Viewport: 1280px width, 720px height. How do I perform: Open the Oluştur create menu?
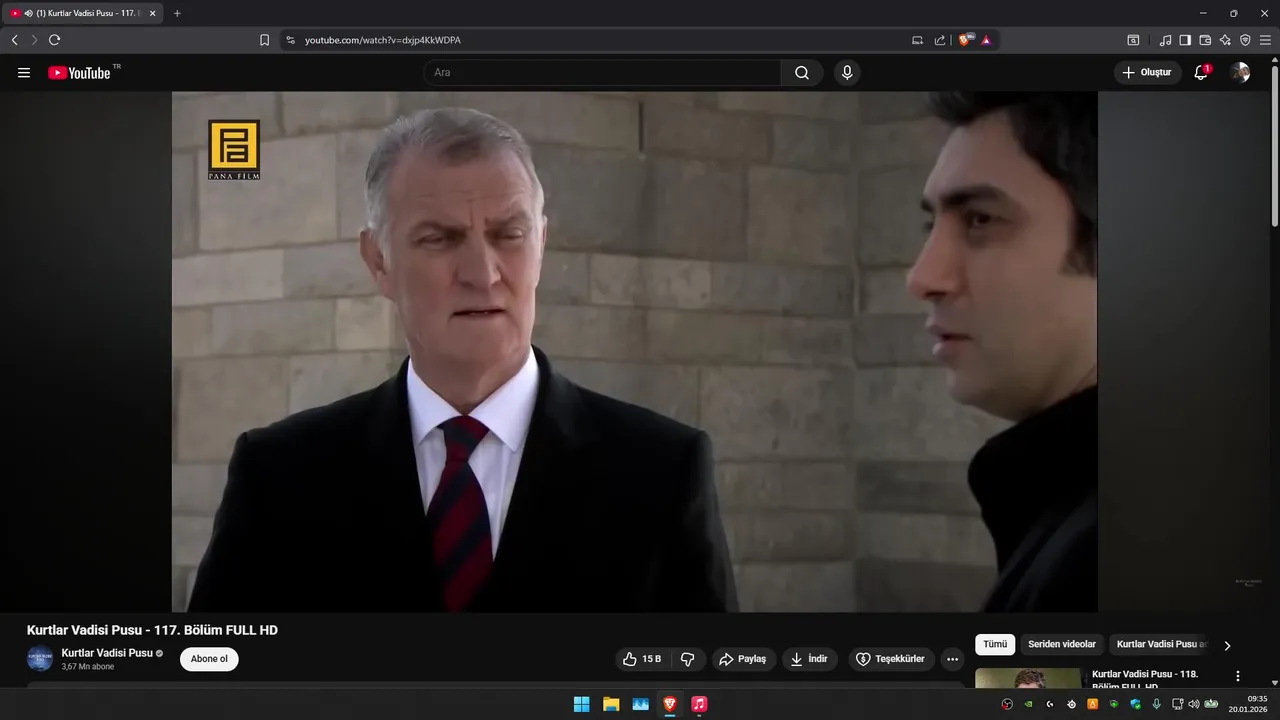(x=1147, y=73)
